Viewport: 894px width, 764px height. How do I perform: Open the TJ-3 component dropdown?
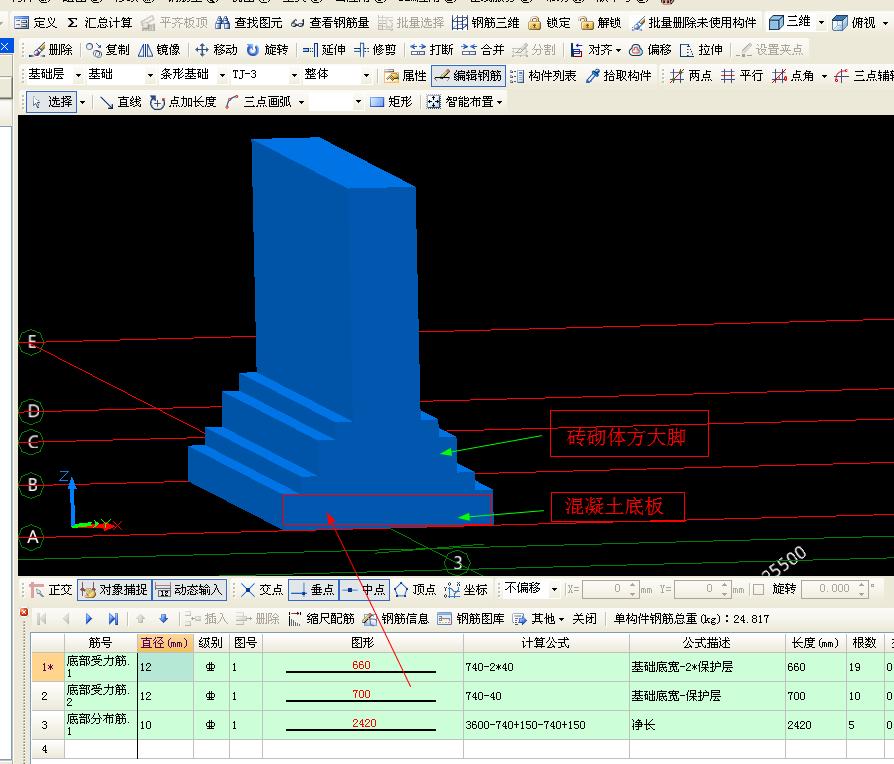(294, 75)
